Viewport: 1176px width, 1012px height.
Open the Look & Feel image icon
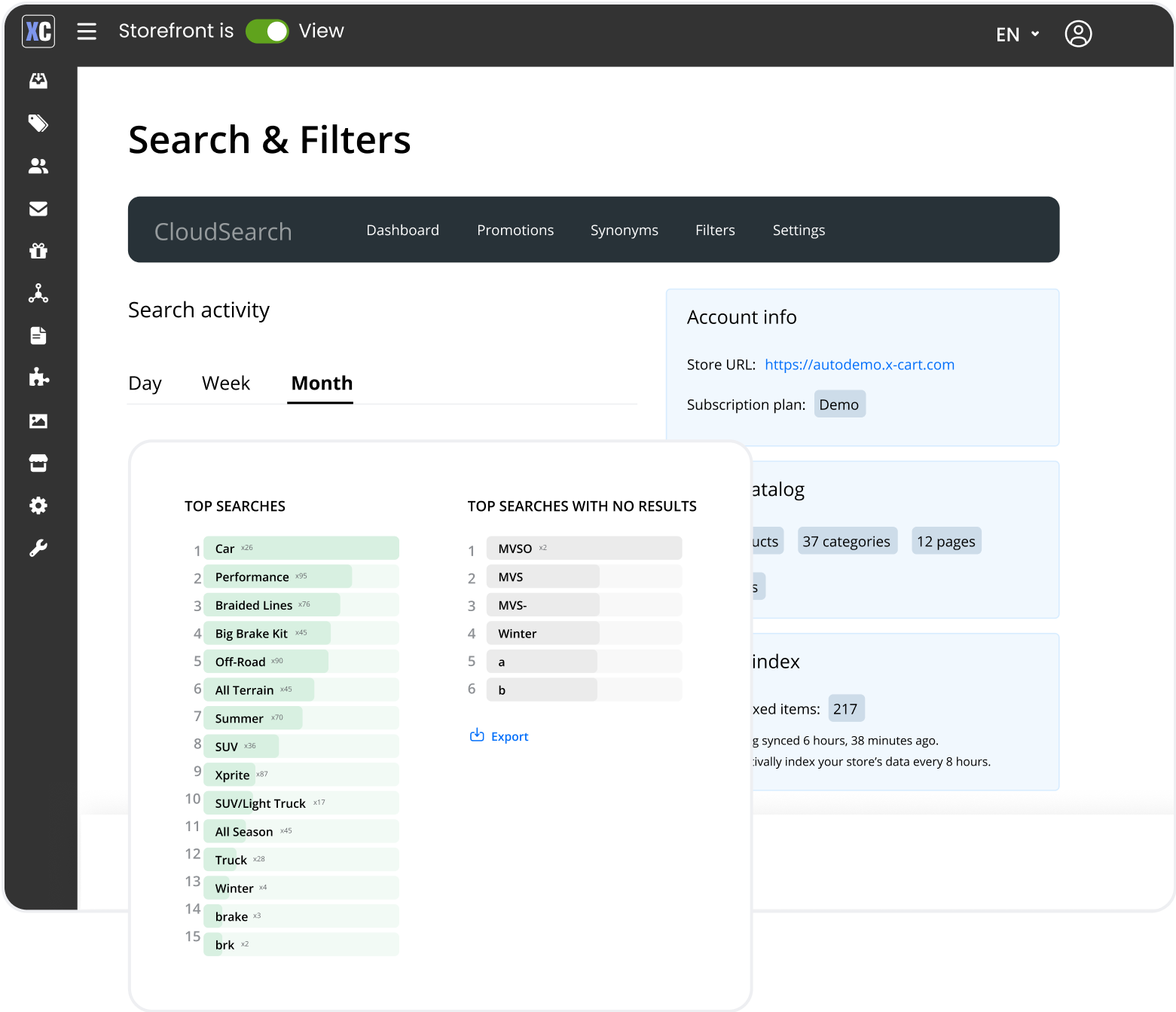click(38, 420)
